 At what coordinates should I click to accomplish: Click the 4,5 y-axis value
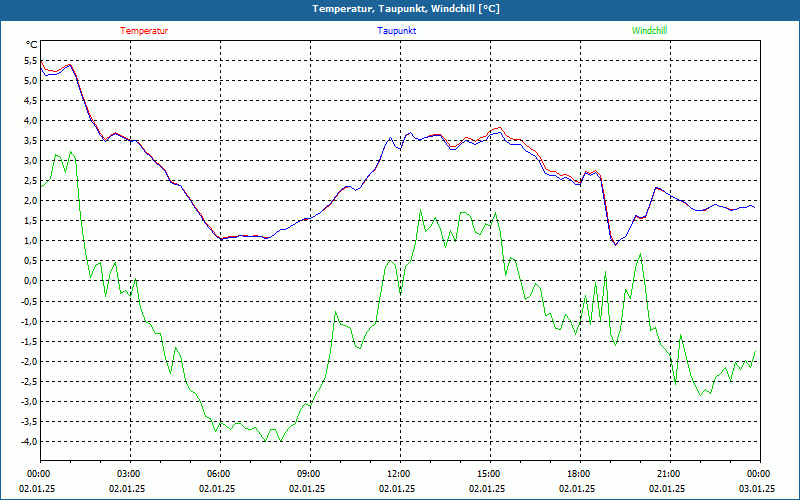tap(31, 101)
